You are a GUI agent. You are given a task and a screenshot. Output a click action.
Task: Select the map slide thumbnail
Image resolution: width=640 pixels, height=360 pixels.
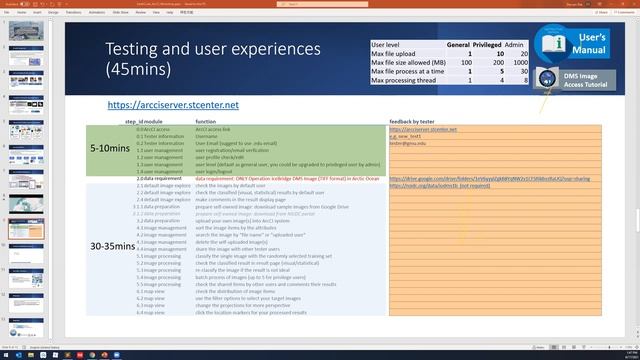(x=26, y=204)
